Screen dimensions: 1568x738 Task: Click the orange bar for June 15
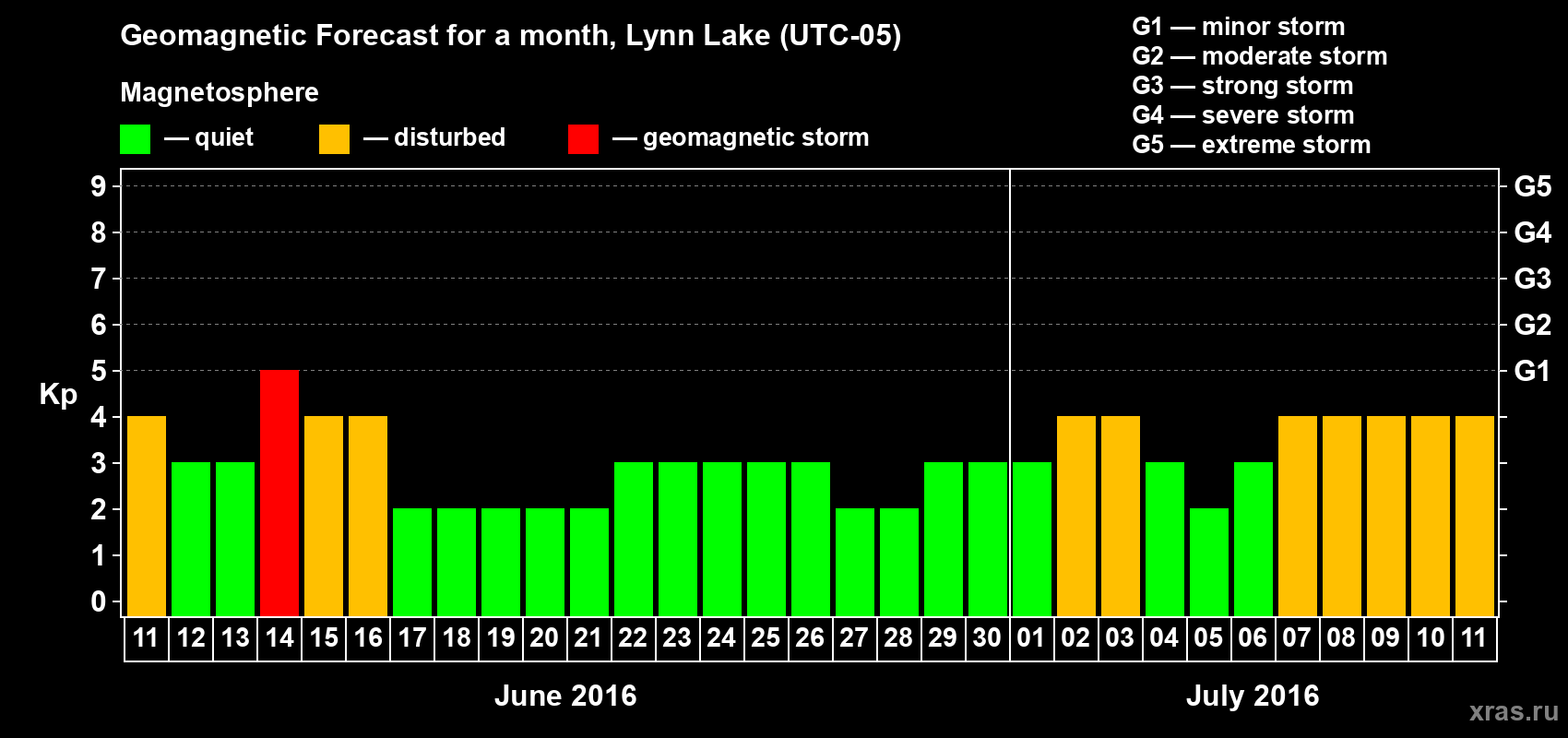pyautogui.click(x=324, y=516)
